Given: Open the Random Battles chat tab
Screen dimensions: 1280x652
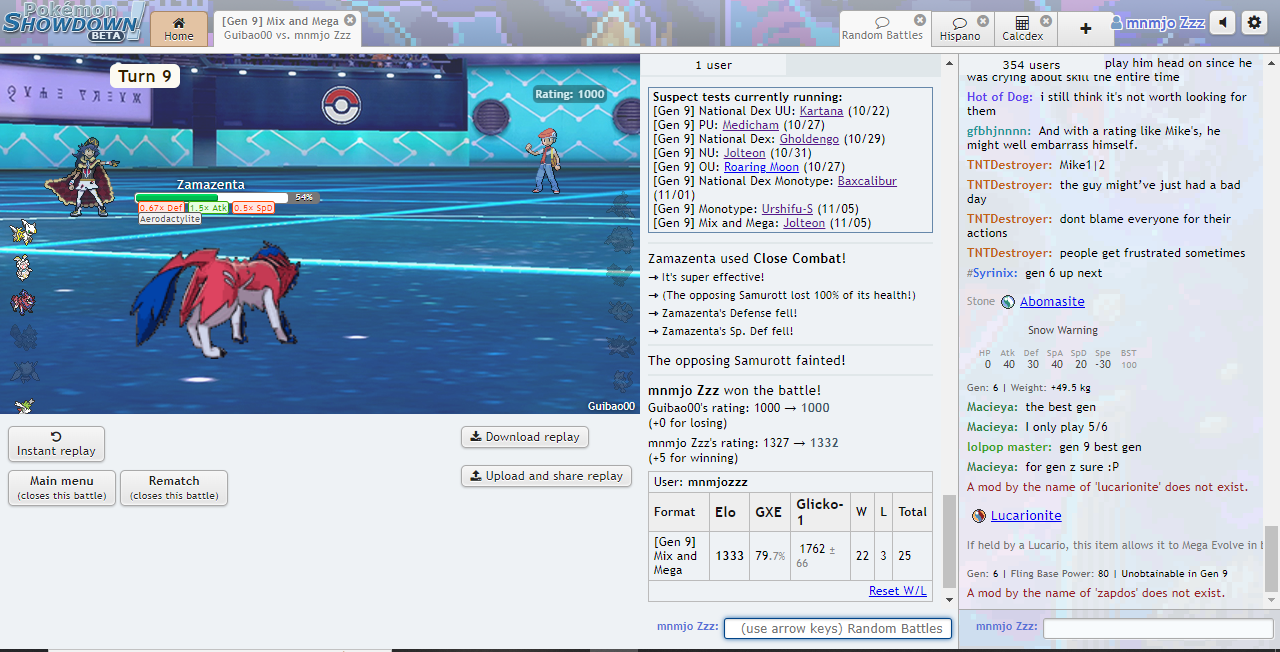Looking at the screenshot, I should (882, 29).
